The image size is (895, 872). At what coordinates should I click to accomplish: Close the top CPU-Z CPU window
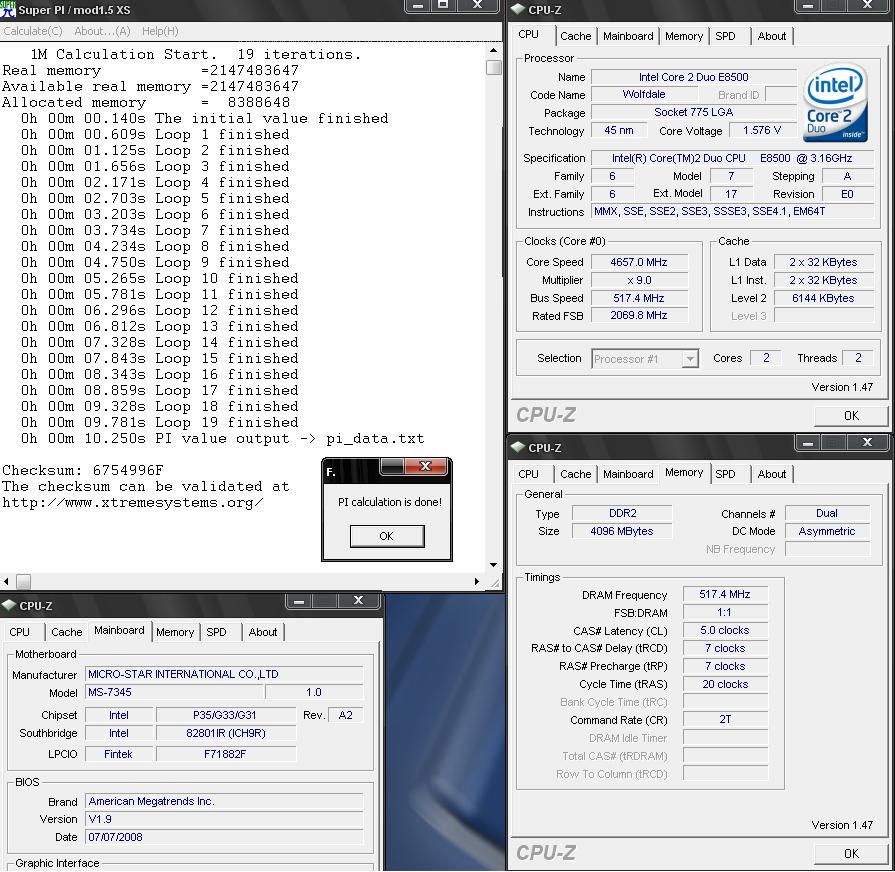click(x=868, y=5)
